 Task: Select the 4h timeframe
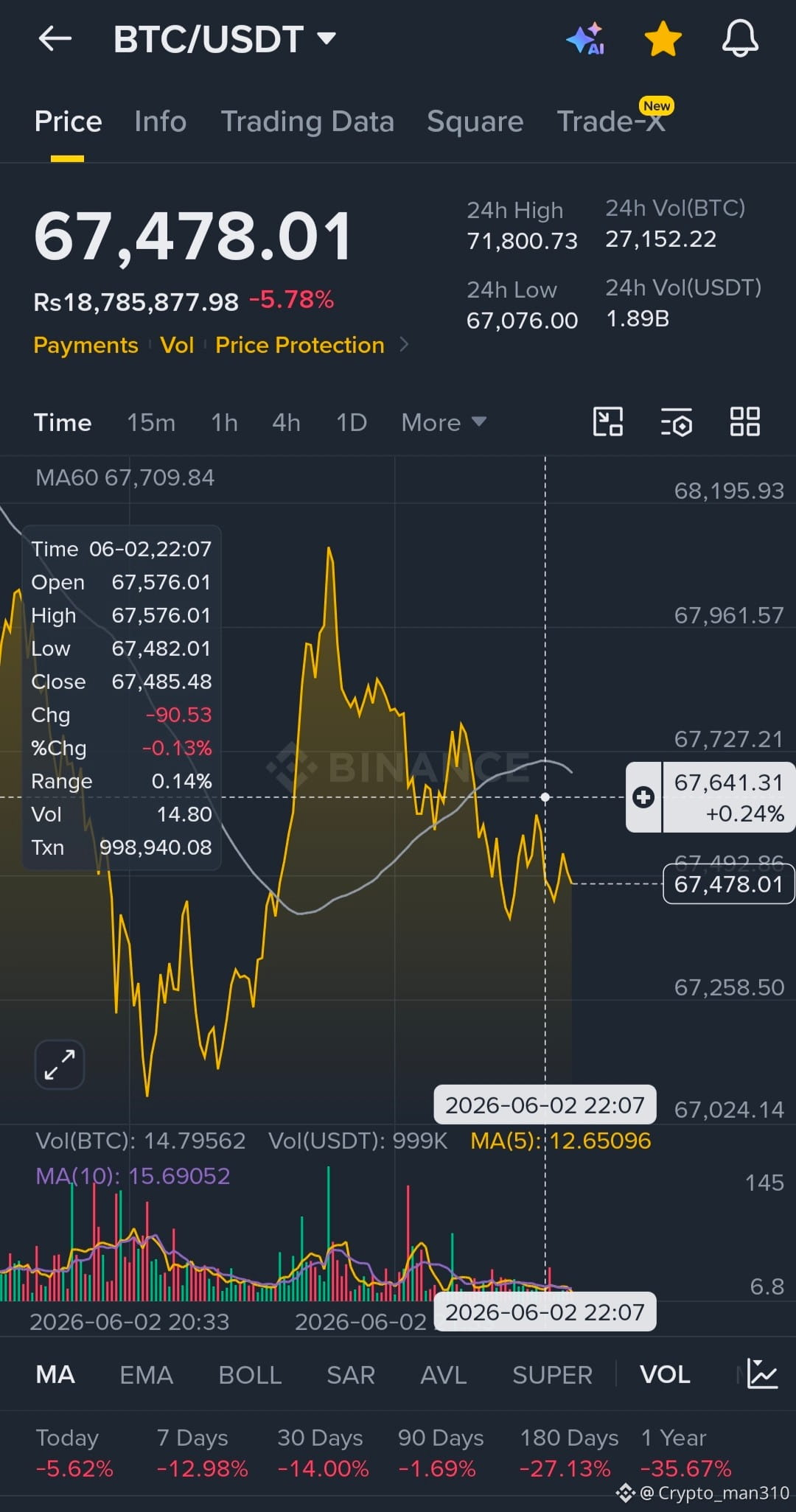pyautogui.click(x=286, y=422)
